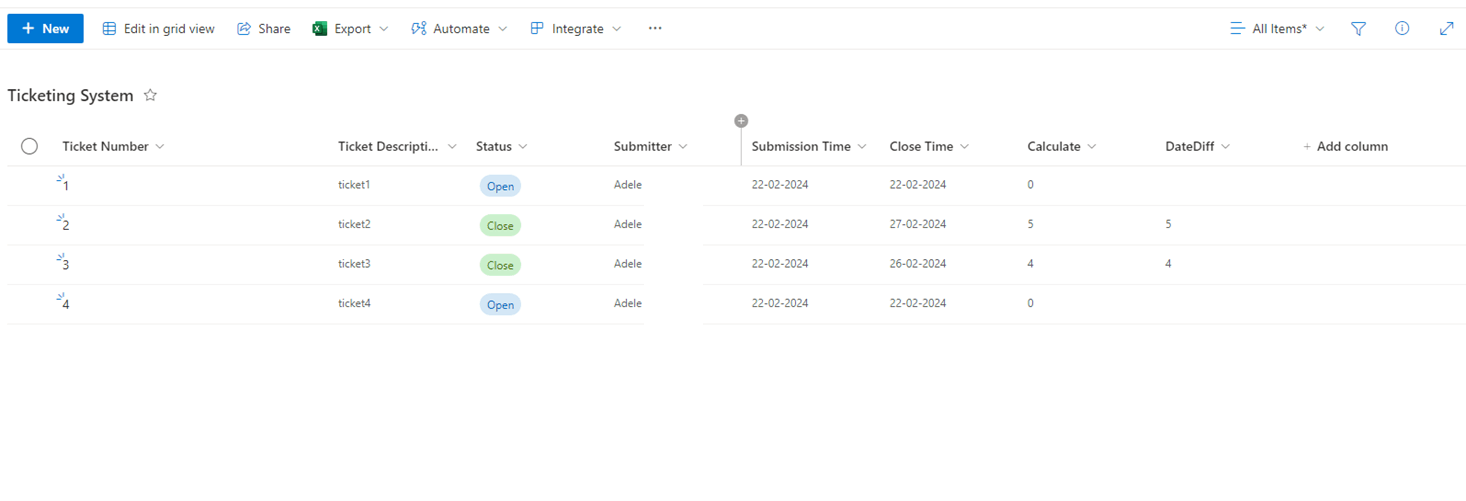Click the expand content icon
This screenshot has height=501, width=1466.
[1446, 29]
